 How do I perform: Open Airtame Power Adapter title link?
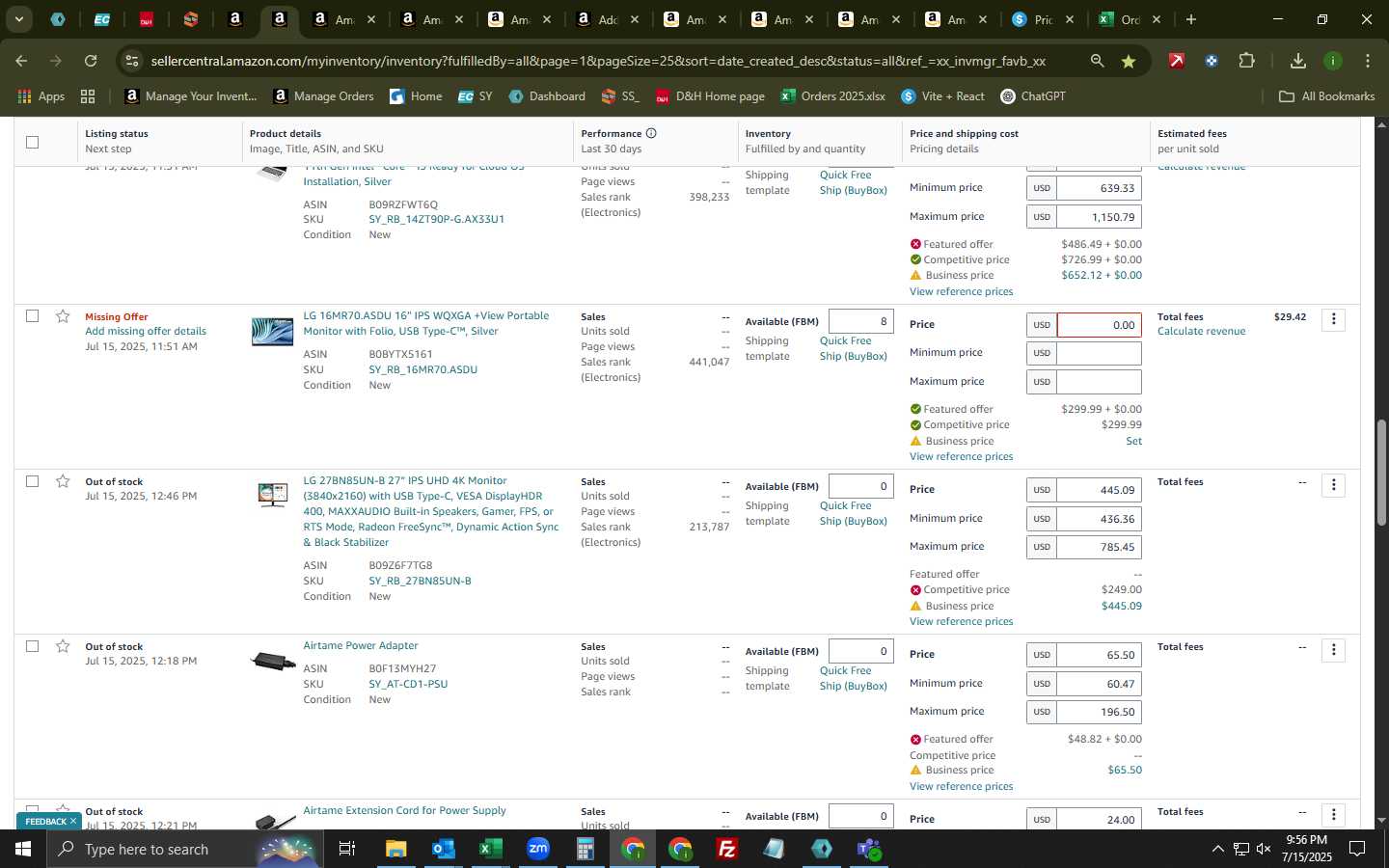pyautogui.click(x=361, y=645)
